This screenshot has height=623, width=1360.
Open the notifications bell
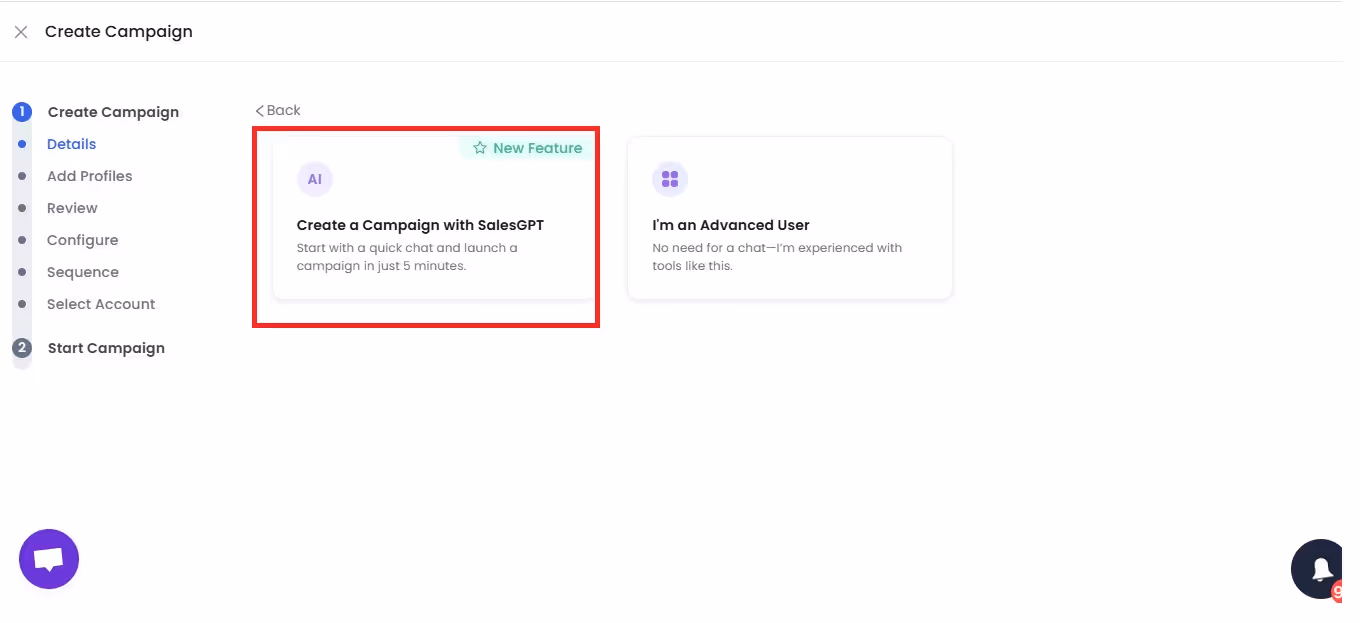1322,568
